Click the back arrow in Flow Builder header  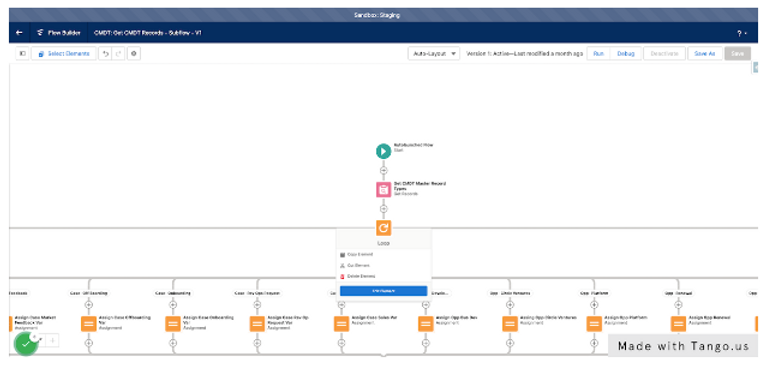click(x=19, y=33)
